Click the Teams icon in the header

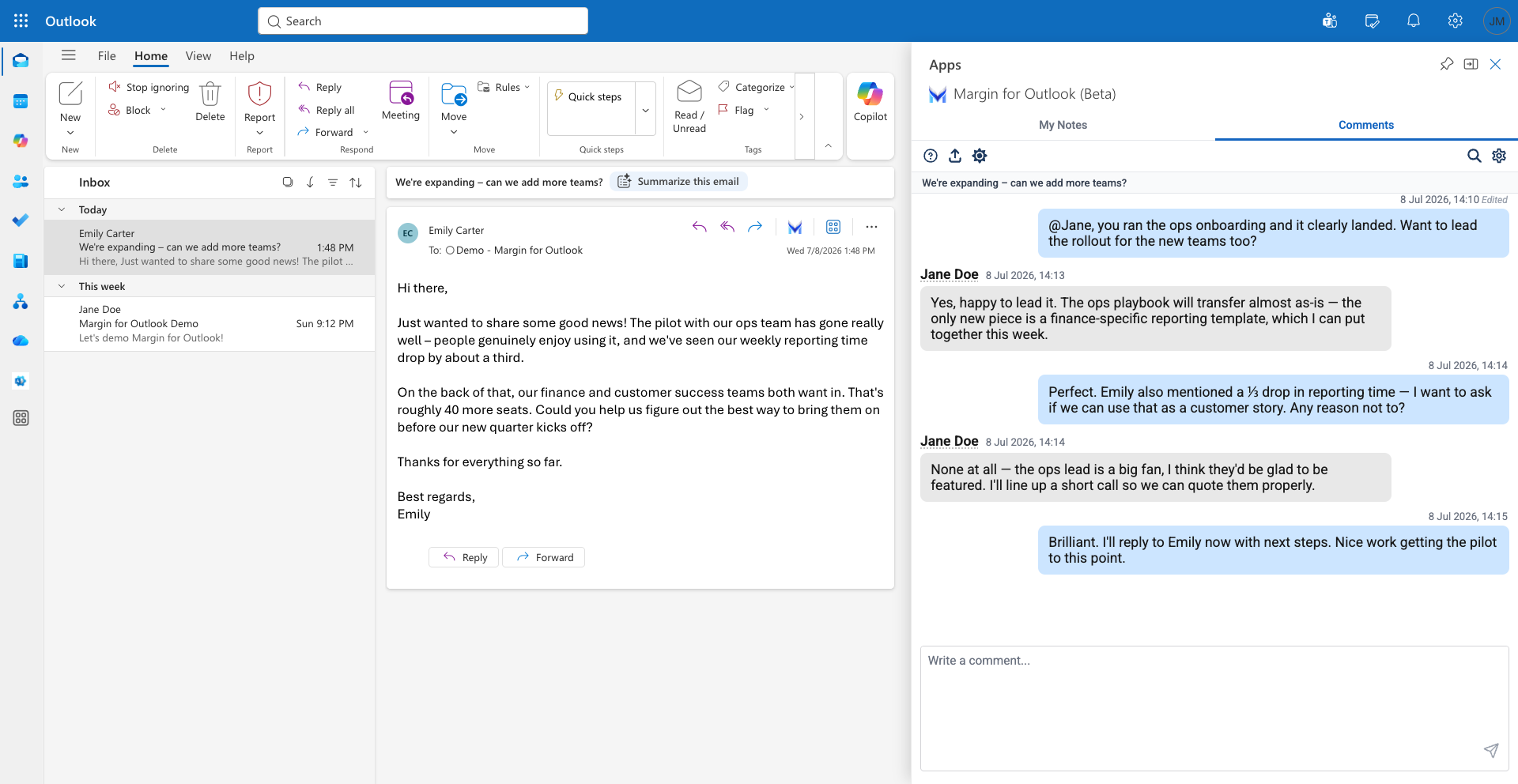point(1330,21)
